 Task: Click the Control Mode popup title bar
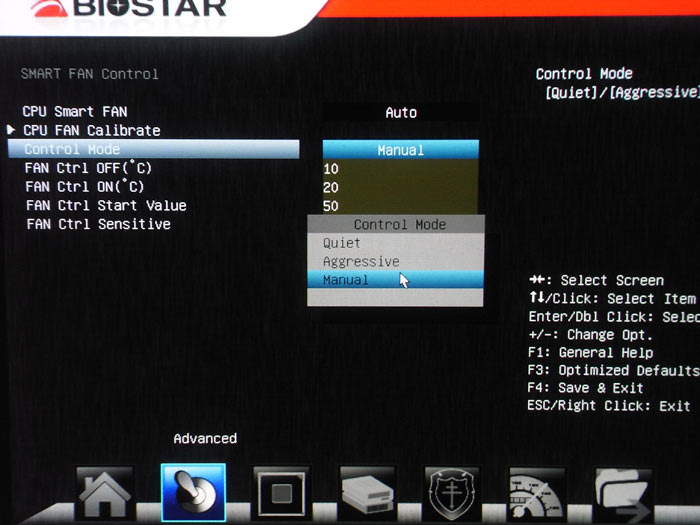pos(396,224)
